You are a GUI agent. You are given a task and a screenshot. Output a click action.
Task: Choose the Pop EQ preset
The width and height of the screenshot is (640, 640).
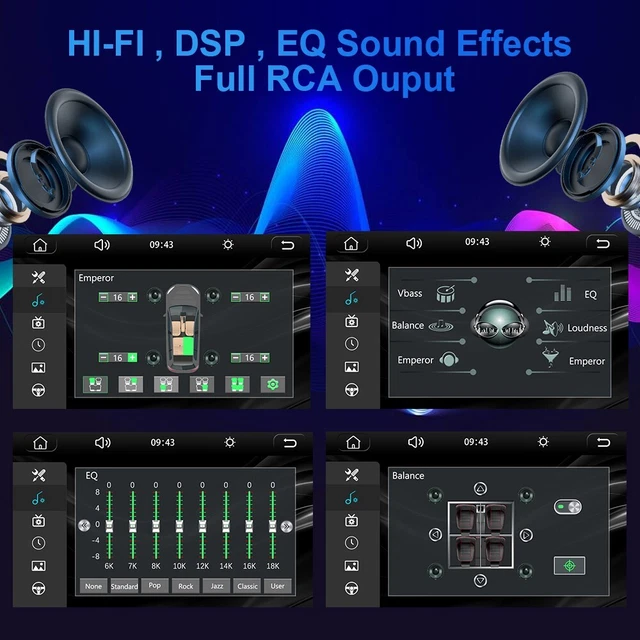tap(155, 585)
